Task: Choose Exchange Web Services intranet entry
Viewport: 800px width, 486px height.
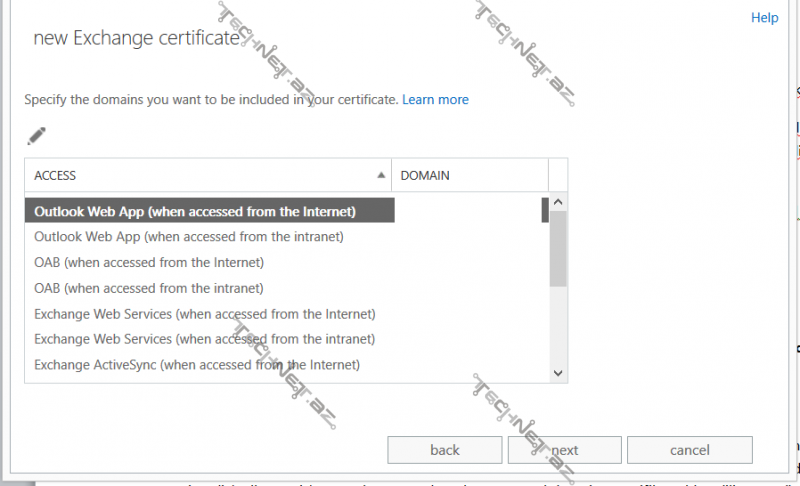Action: click(x=204, y=339)
